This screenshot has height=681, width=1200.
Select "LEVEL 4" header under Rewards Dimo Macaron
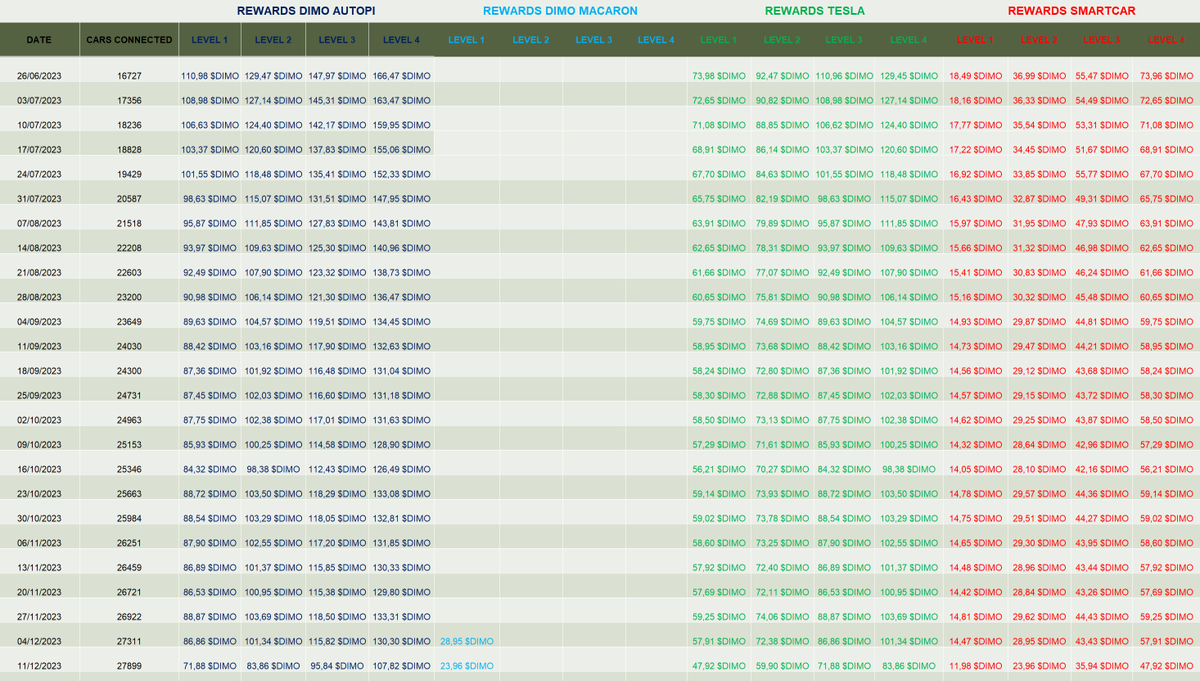click(656, 40)
